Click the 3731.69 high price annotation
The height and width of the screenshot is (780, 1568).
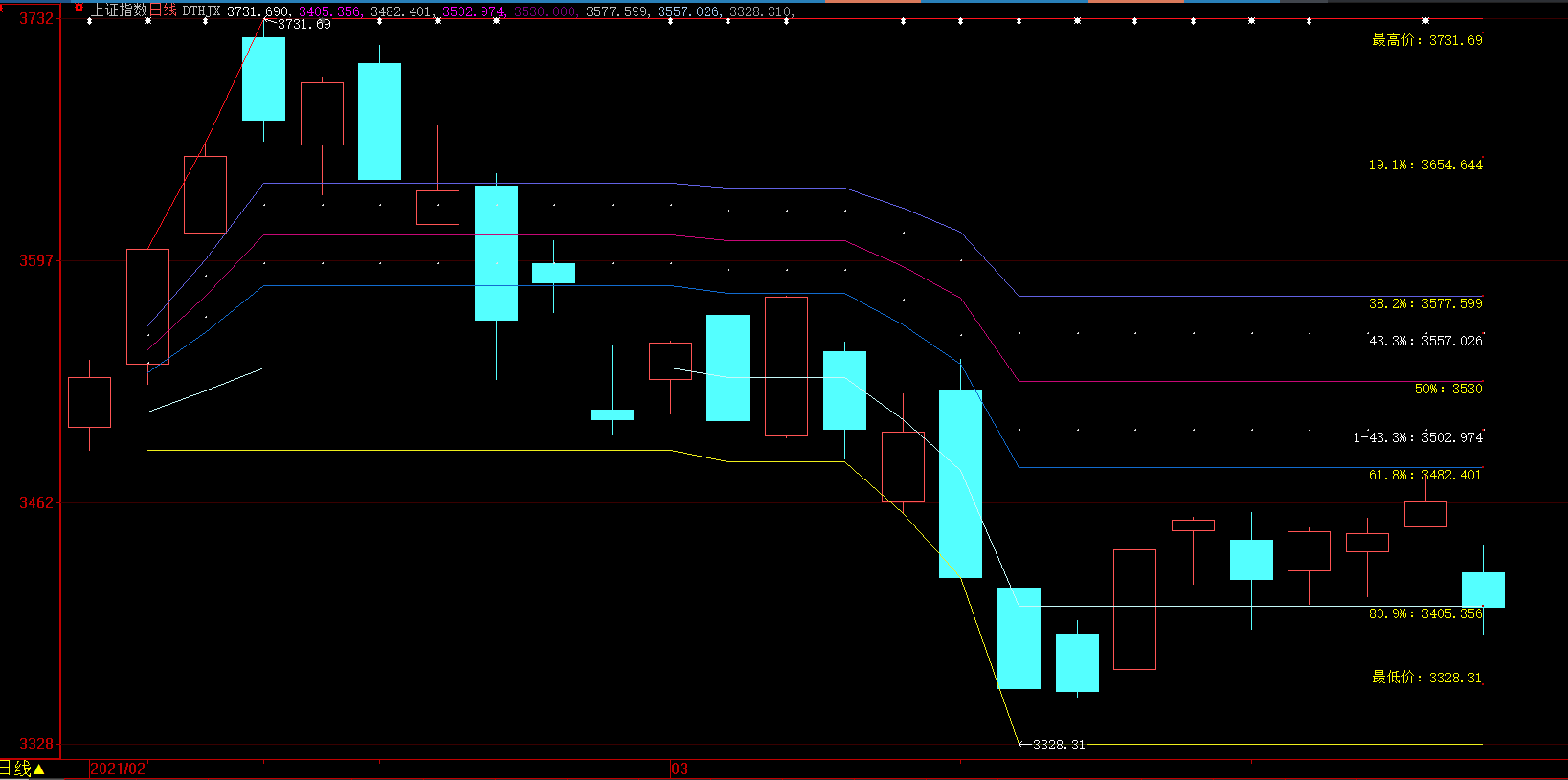[304, 24]
